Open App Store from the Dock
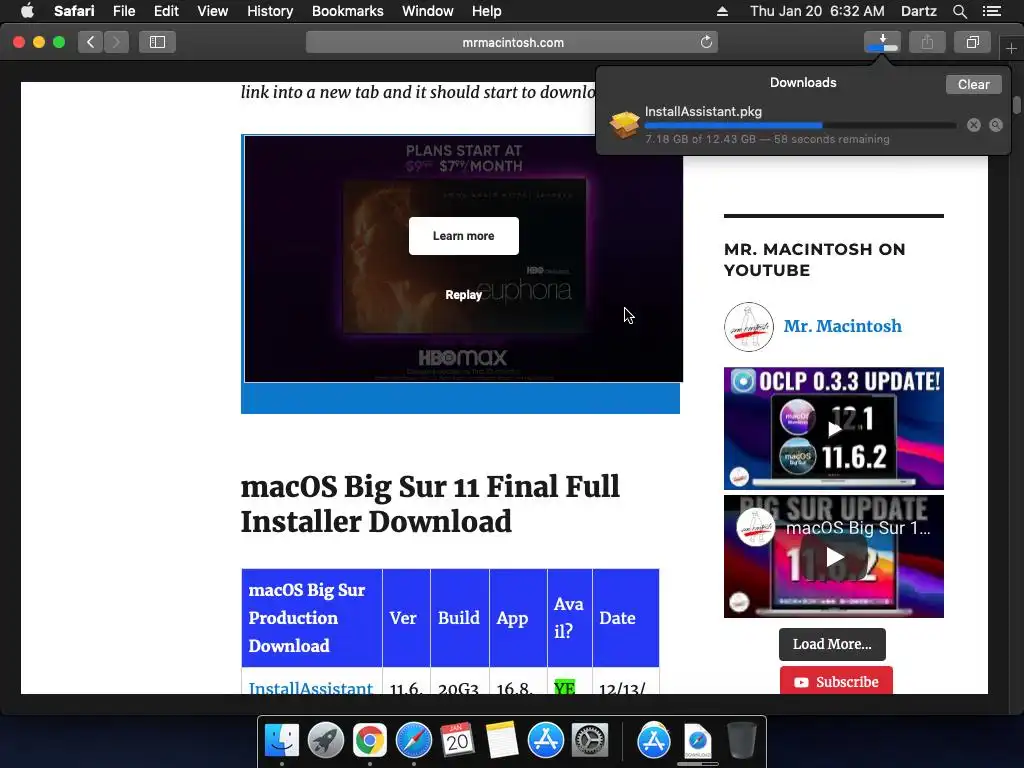1024x768 pixels. pyautogui.click(x=545, y=741)
